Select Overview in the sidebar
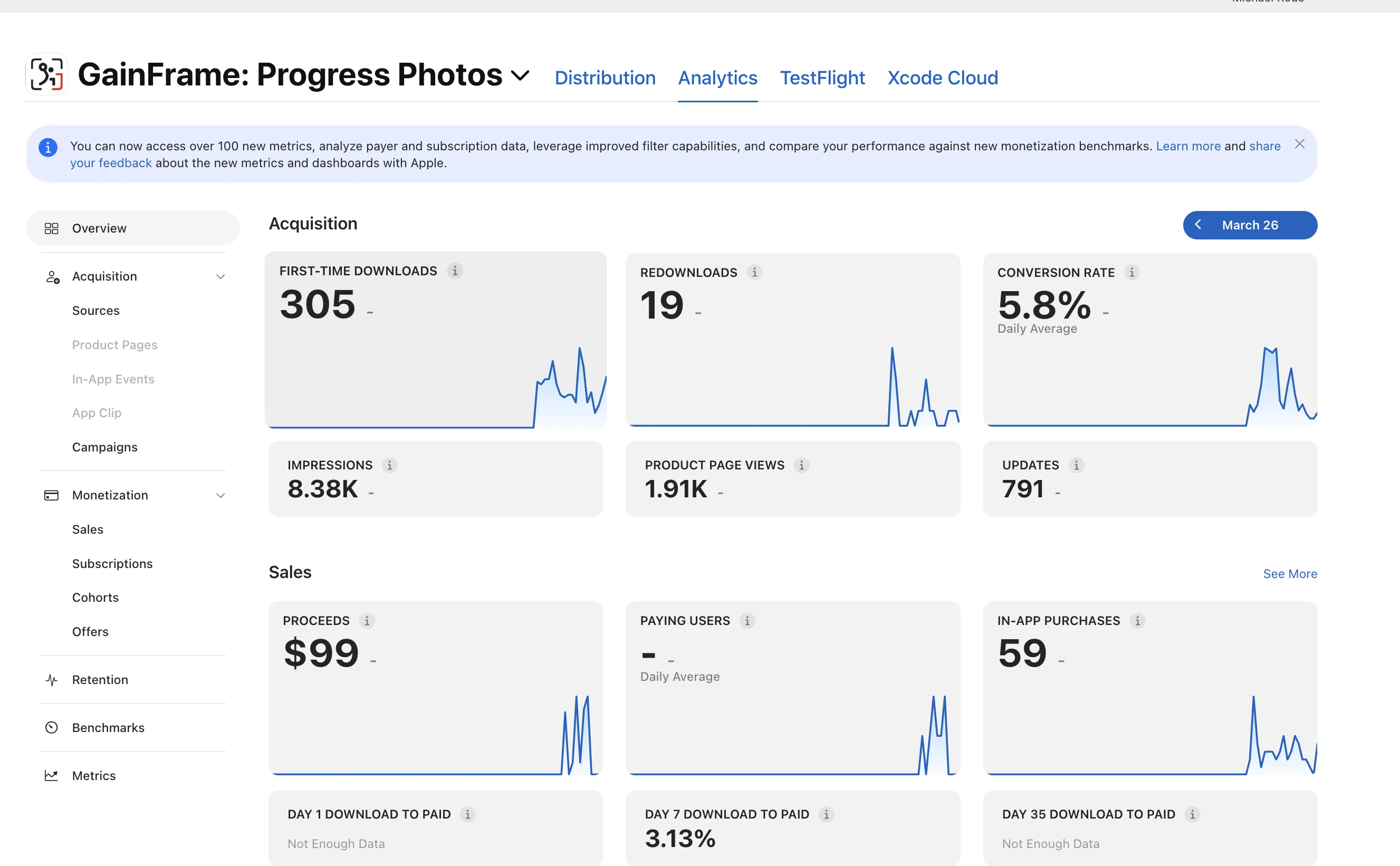 [x=133, y=228]
